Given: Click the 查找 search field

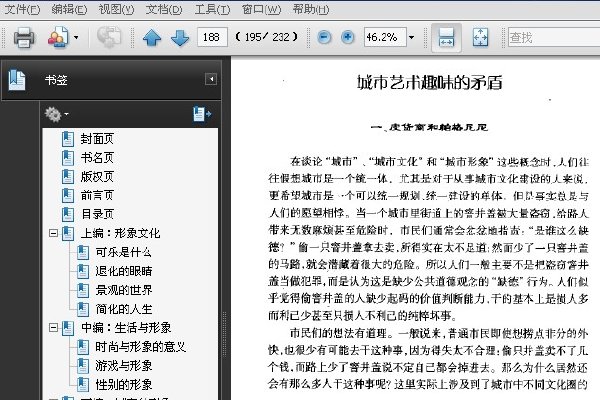Looking at the screenshot, I should coord(554,37).
